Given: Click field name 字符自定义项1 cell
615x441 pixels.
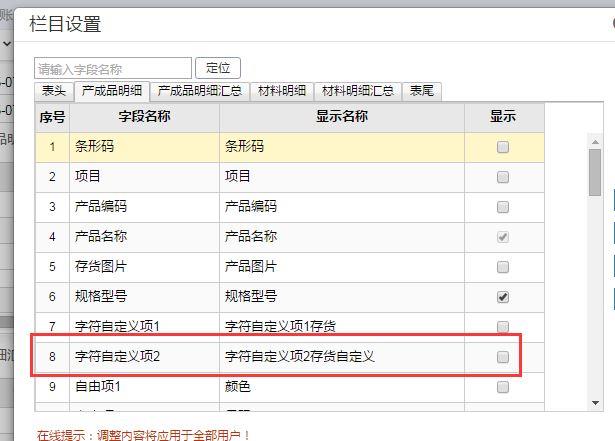Looking at the screenshot, I should 144,326.
